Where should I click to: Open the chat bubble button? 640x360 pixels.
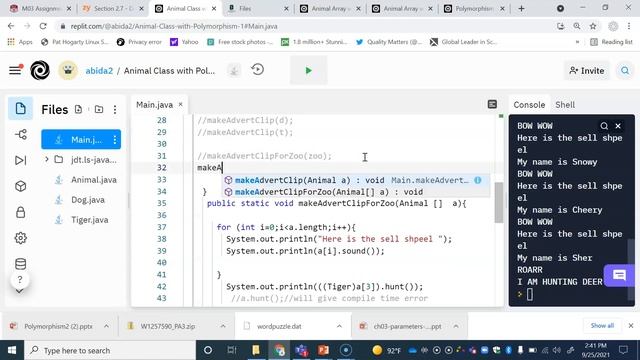point(619,275)
